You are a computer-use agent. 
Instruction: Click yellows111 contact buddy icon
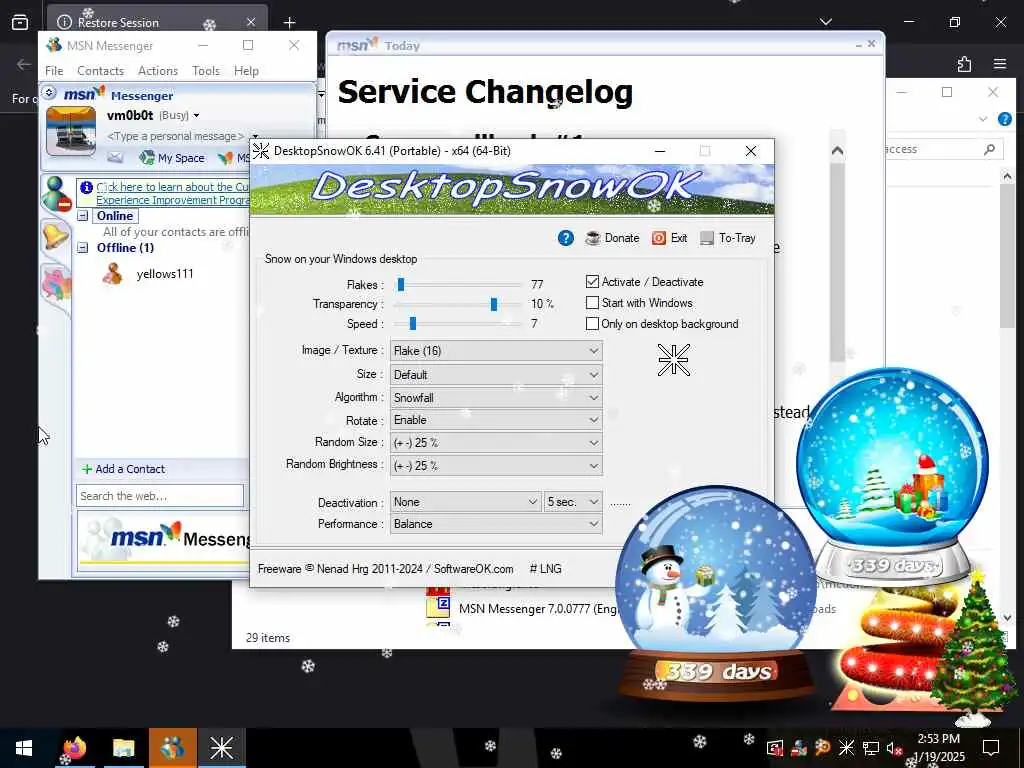112,274
